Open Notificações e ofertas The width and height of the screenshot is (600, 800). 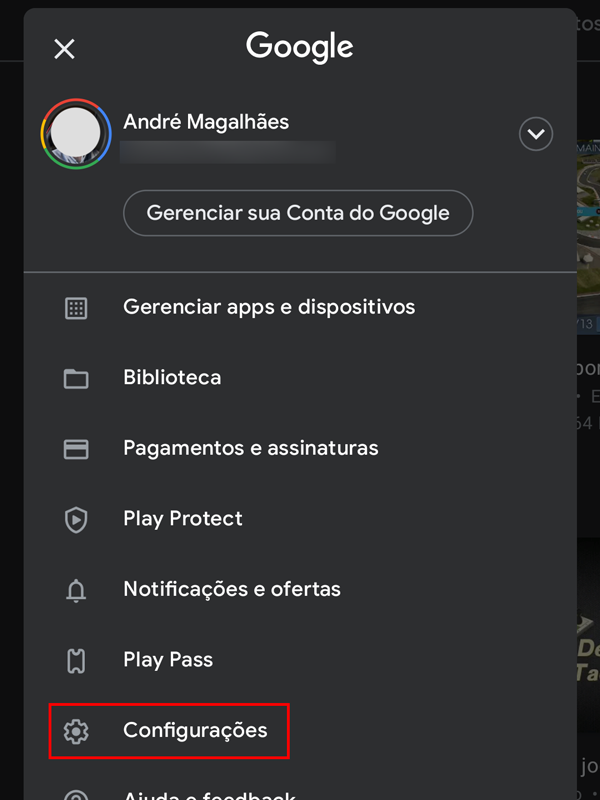click(232, 589)
